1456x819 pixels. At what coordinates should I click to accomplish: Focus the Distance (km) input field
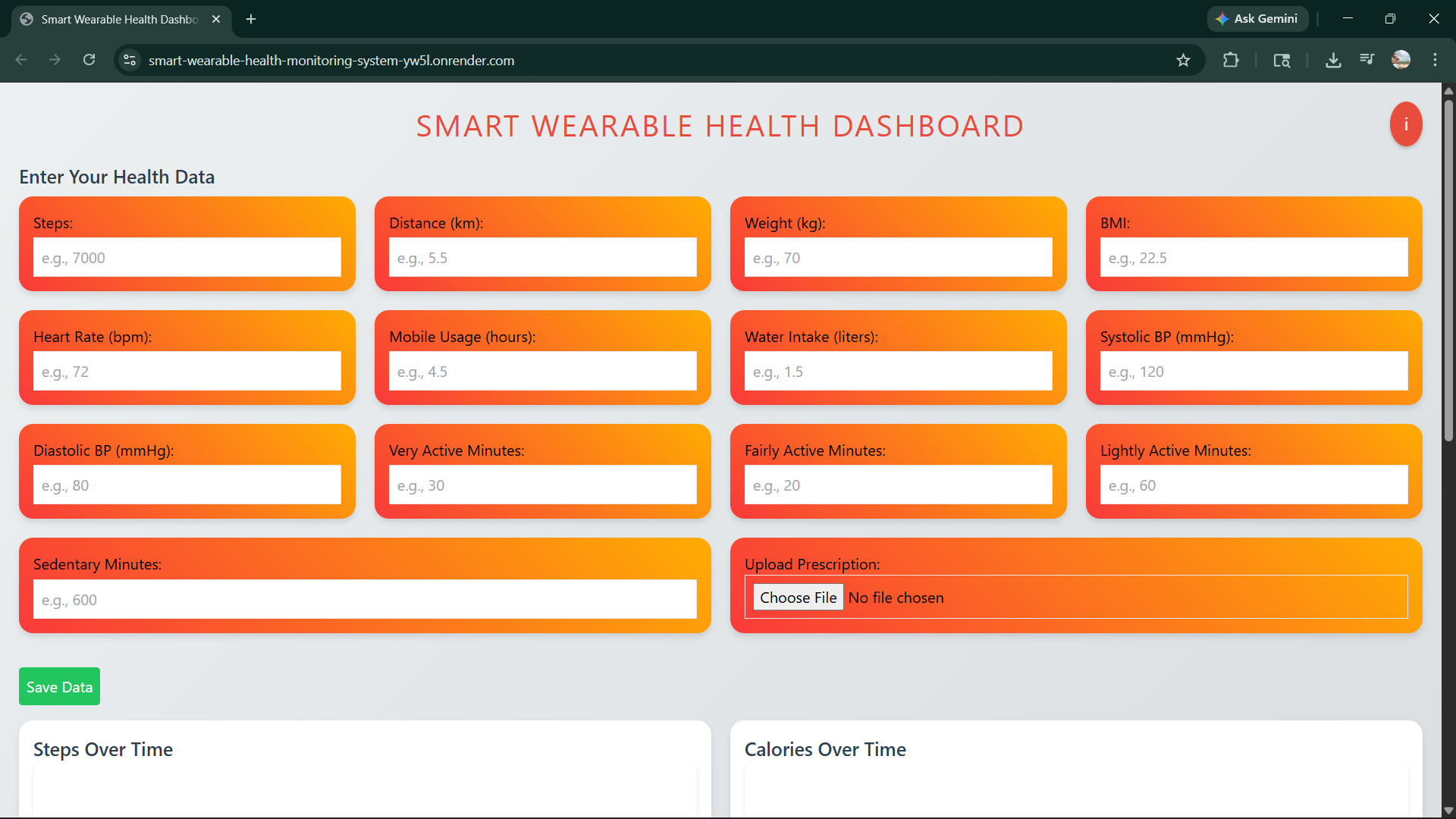pos(543,258)
